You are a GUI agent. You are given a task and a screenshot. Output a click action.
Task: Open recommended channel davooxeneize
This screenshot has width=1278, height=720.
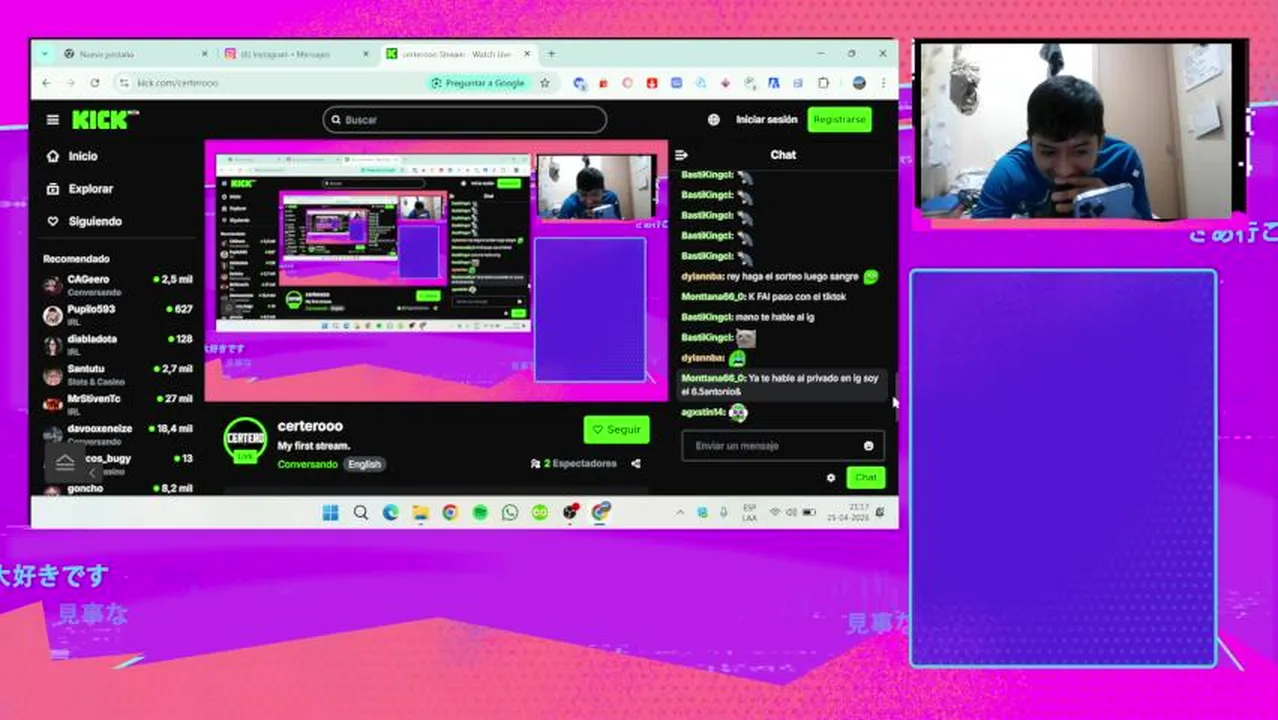coord(118,434)
